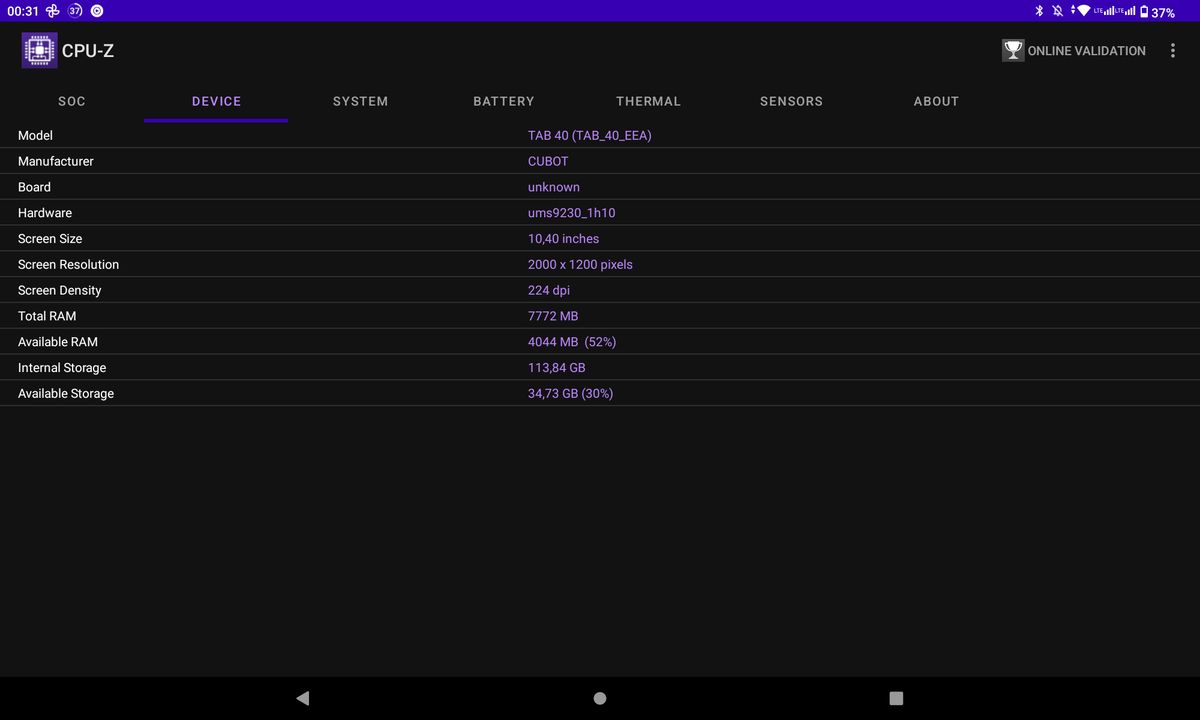1200x720 pixels.
Task: Select the Available RAM label
Action: tap(58, 342)
